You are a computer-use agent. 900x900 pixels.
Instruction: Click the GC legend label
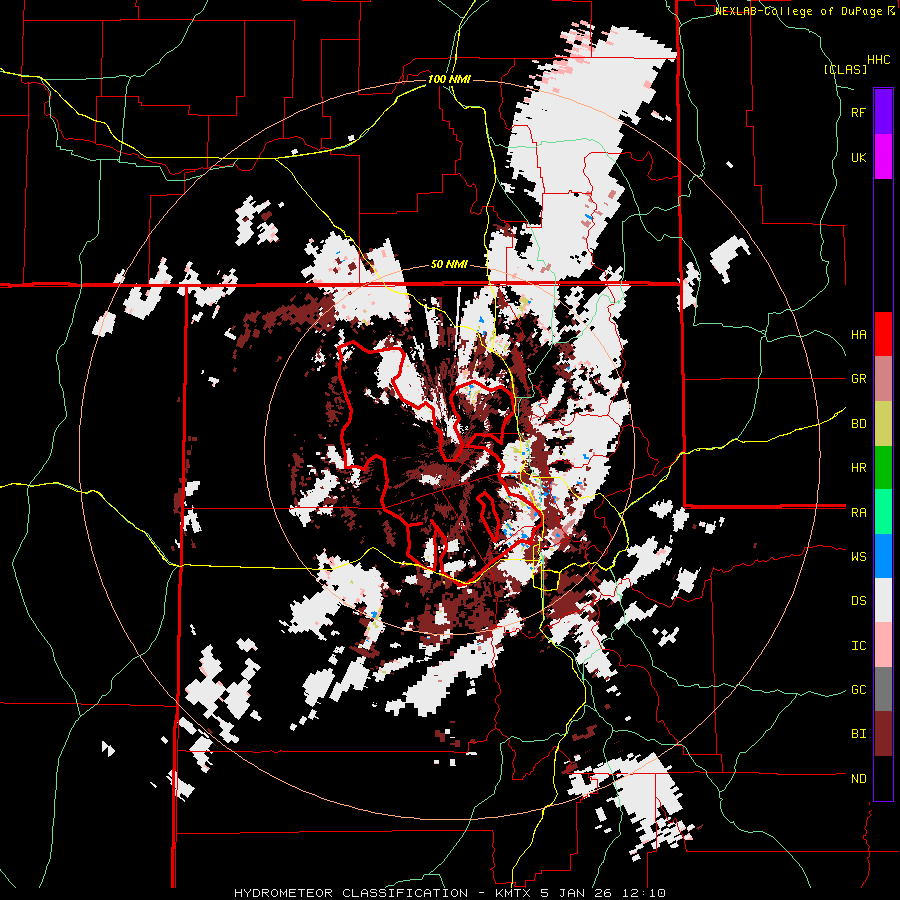(x=858, y=690)
